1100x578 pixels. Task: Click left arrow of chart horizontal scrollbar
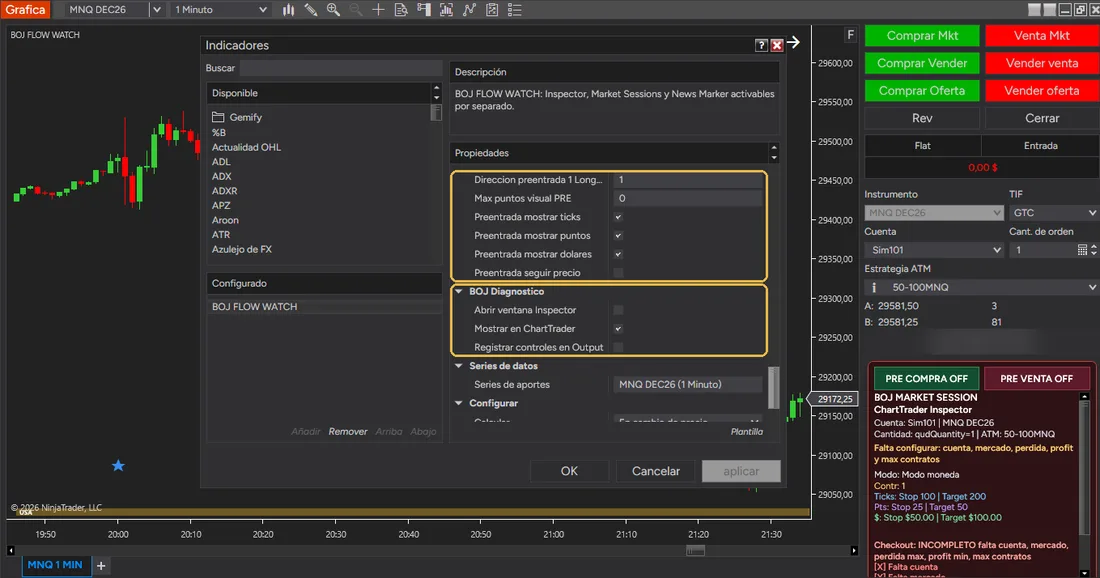(11, 551)
